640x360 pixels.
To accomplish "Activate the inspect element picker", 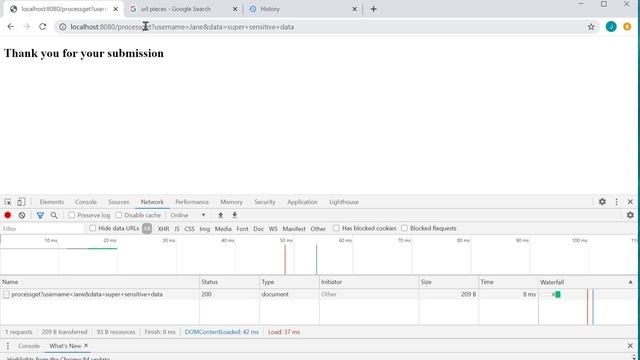I will [x=8, y=202].
